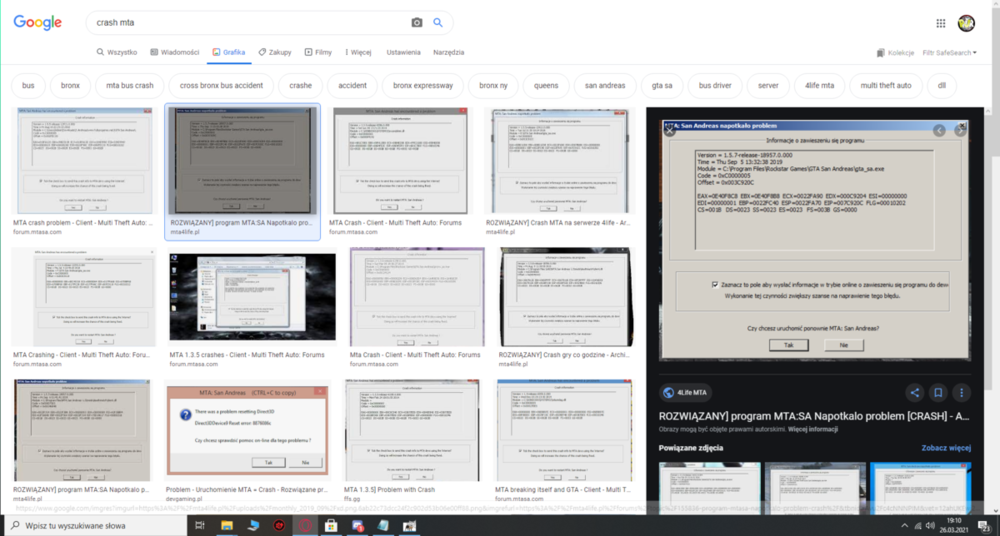Open MTA 1.3.5] Problem with Crash thumbnail
The width and height of the screenshot is (1000, 536).
[411, 430]
